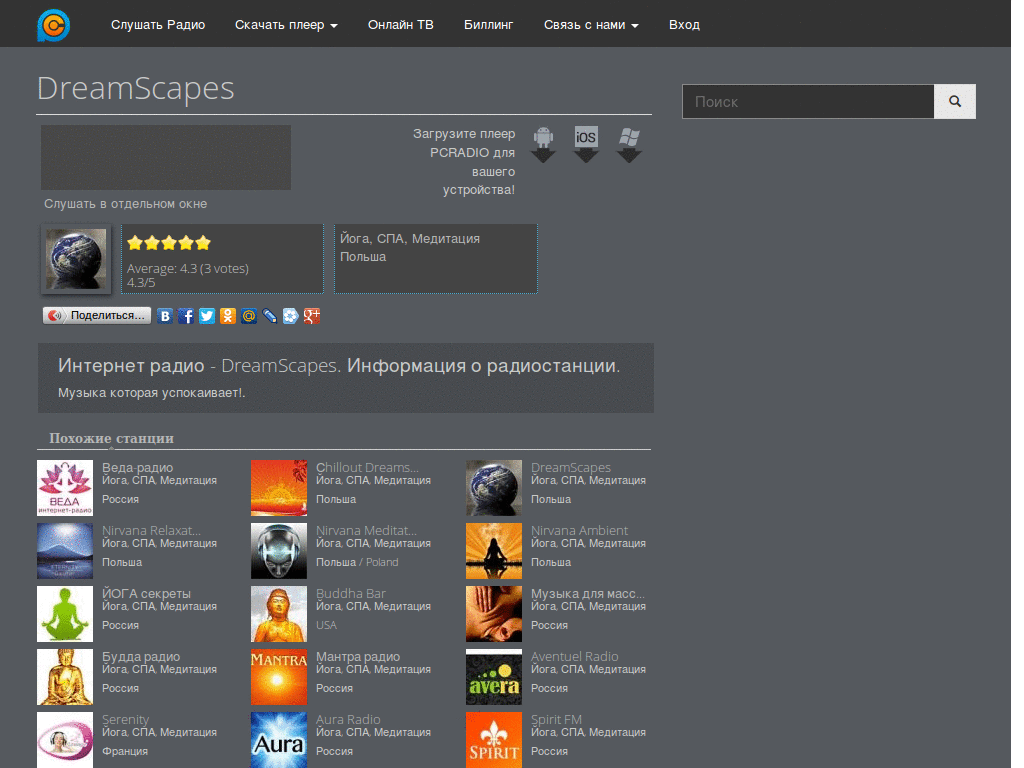Open the Spirit FM station title link
The width and height of the screenshot is (1024, 768).
click(x=556, y=719)
